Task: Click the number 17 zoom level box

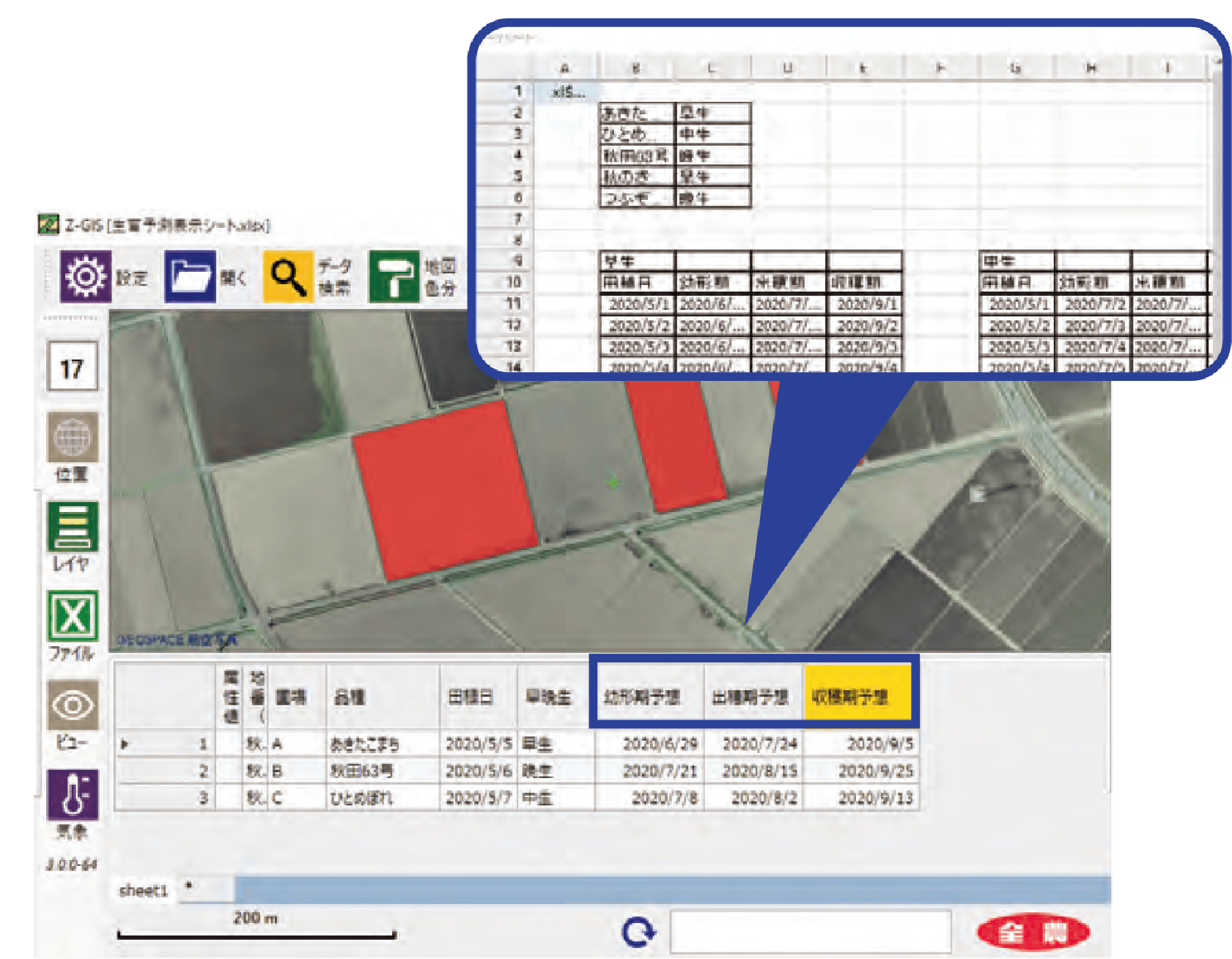Action: pyautogui.click(x=72, y=368)
